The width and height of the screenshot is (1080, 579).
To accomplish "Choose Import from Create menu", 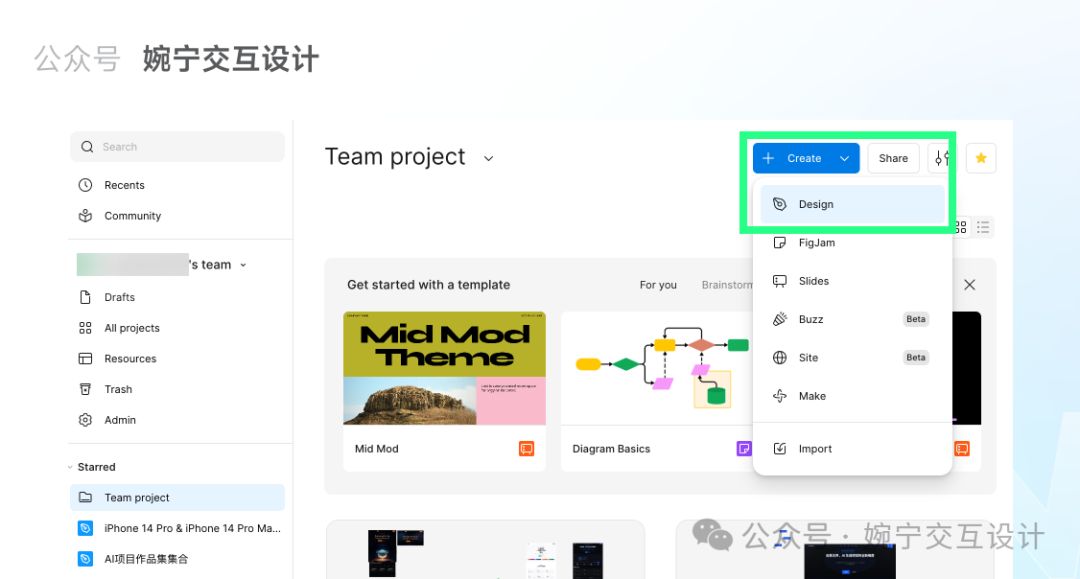I will click(853, 449).
